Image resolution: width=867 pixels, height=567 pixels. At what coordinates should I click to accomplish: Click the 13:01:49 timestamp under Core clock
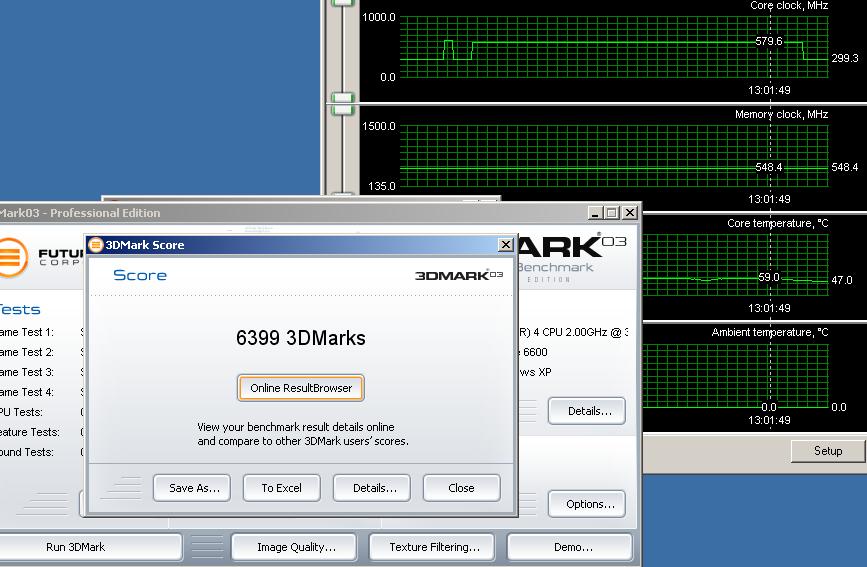pyautogui.click(x=769, y=90)
